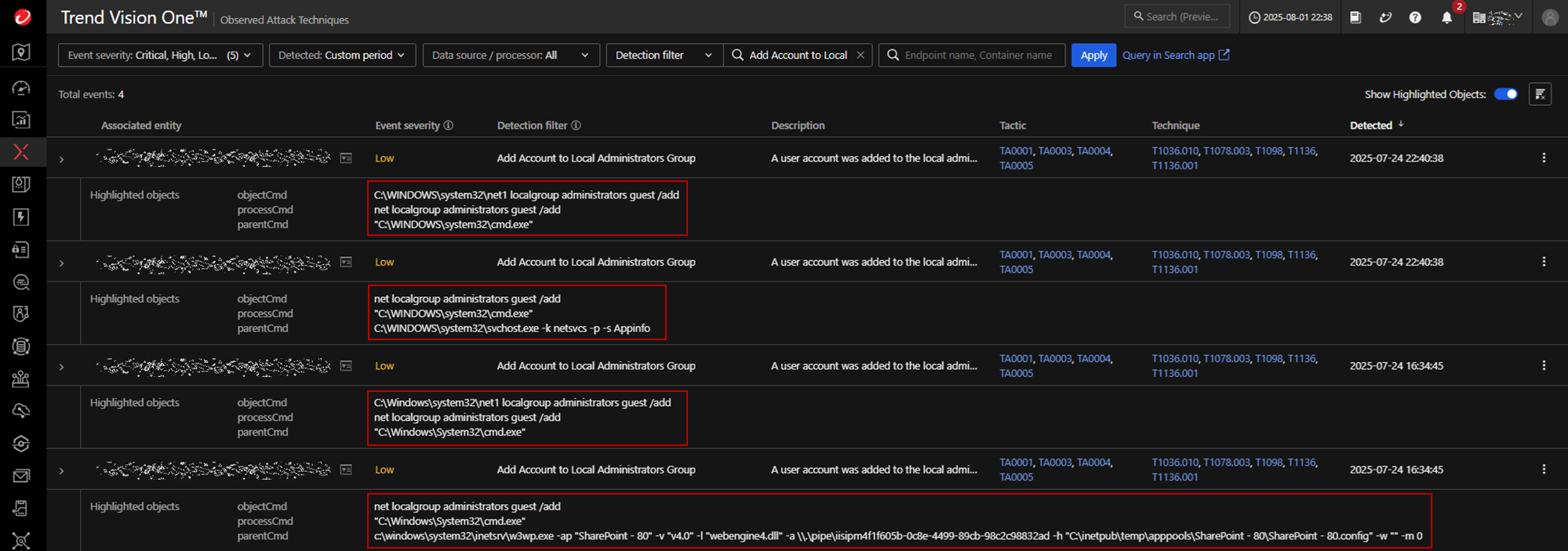Toggle Show Highlighted Objects switch
The width and height of the screenshot is (1568, 551).
pyautogui.click(x=1505, y=94)
